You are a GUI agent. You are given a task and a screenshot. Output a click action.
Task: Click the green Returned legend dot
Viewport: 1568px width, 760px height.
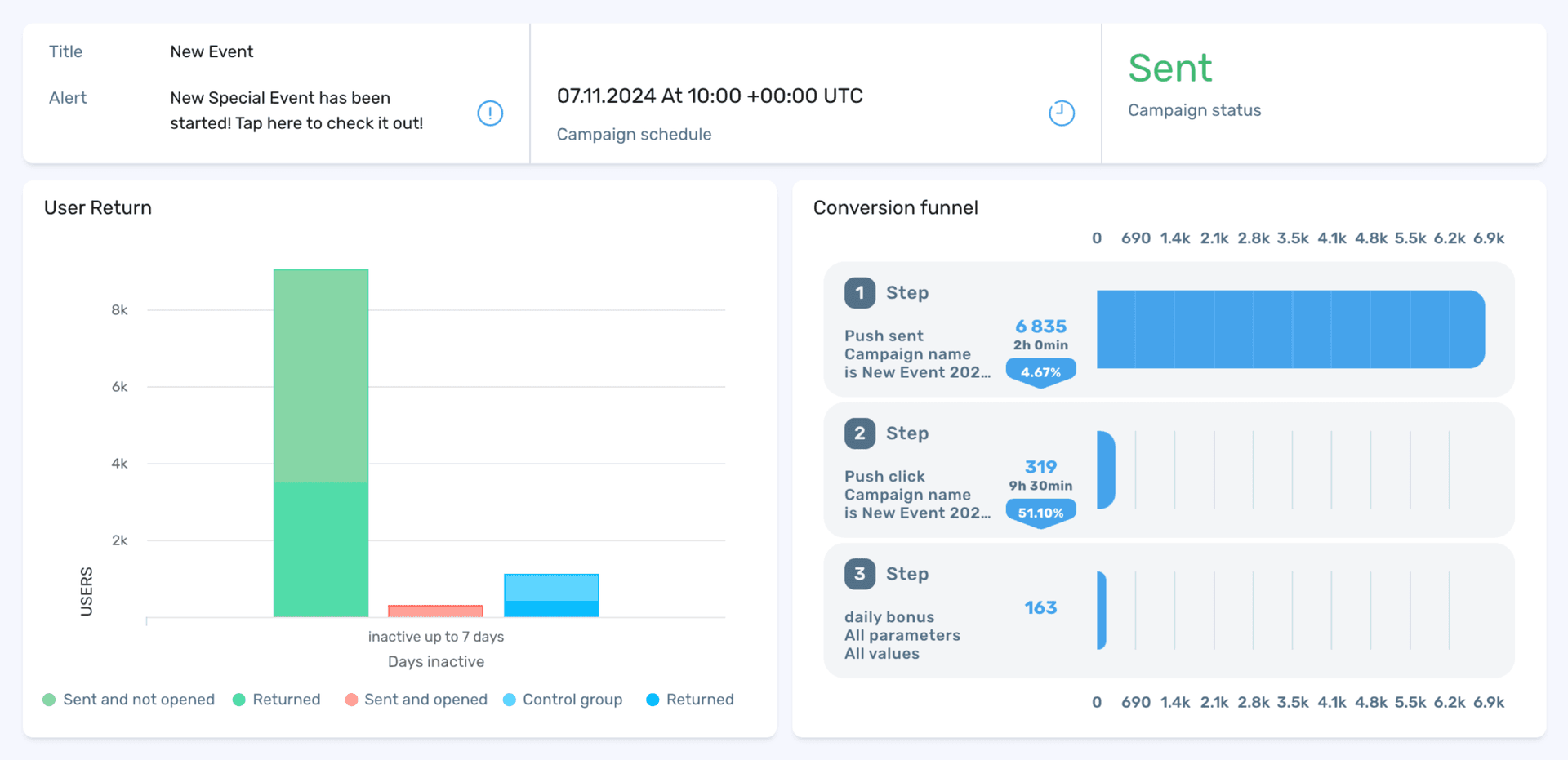(x=239, y=700)
